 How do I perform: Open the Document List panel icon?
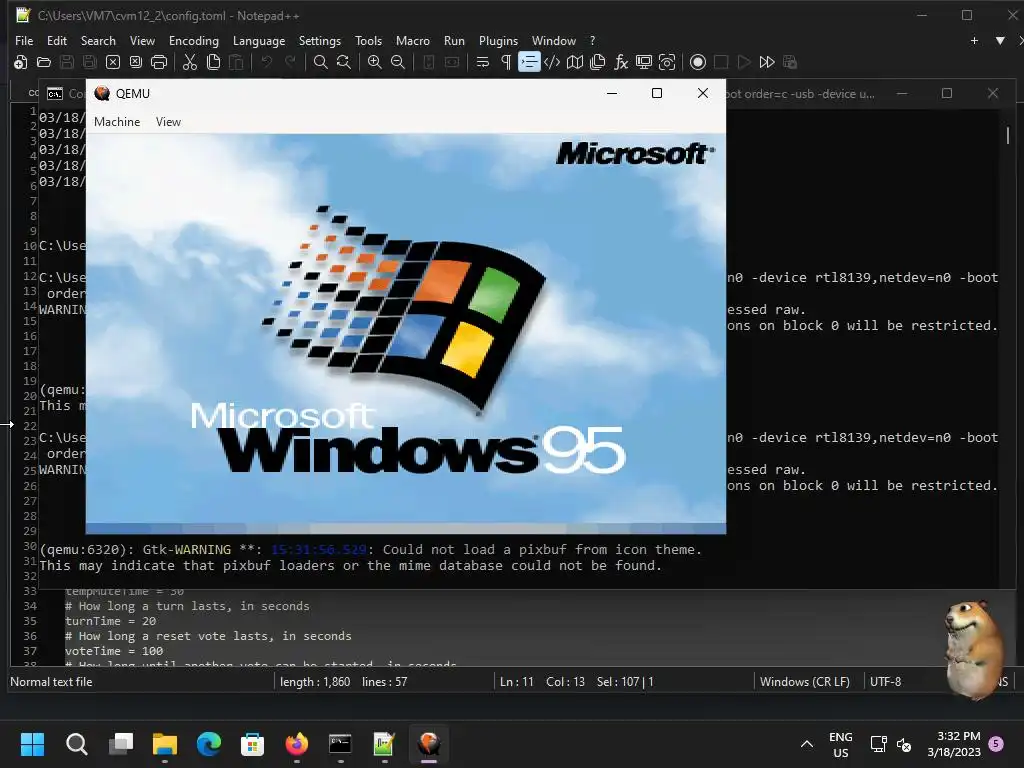point(598,62)
